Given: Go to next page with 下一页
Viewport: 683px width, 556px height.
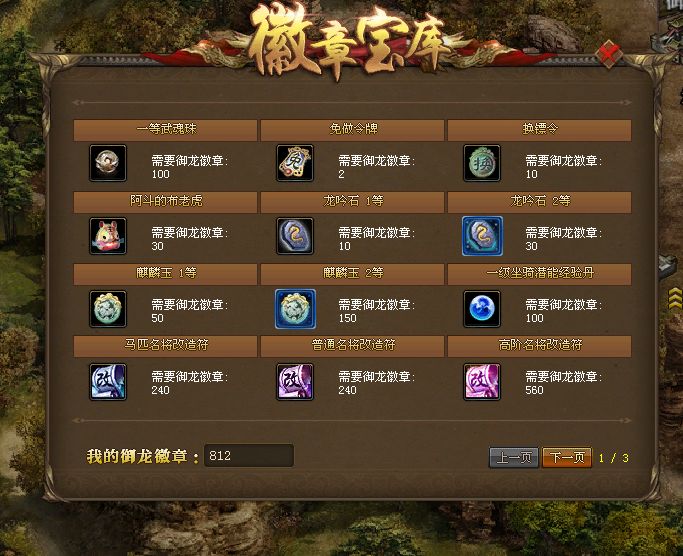Looking at the screenshot, I should click(567, 458).
